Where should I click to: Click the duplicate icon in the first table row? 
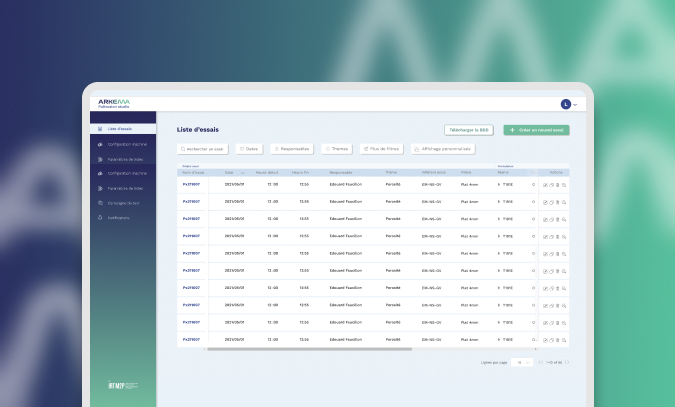tap(551, 185)
